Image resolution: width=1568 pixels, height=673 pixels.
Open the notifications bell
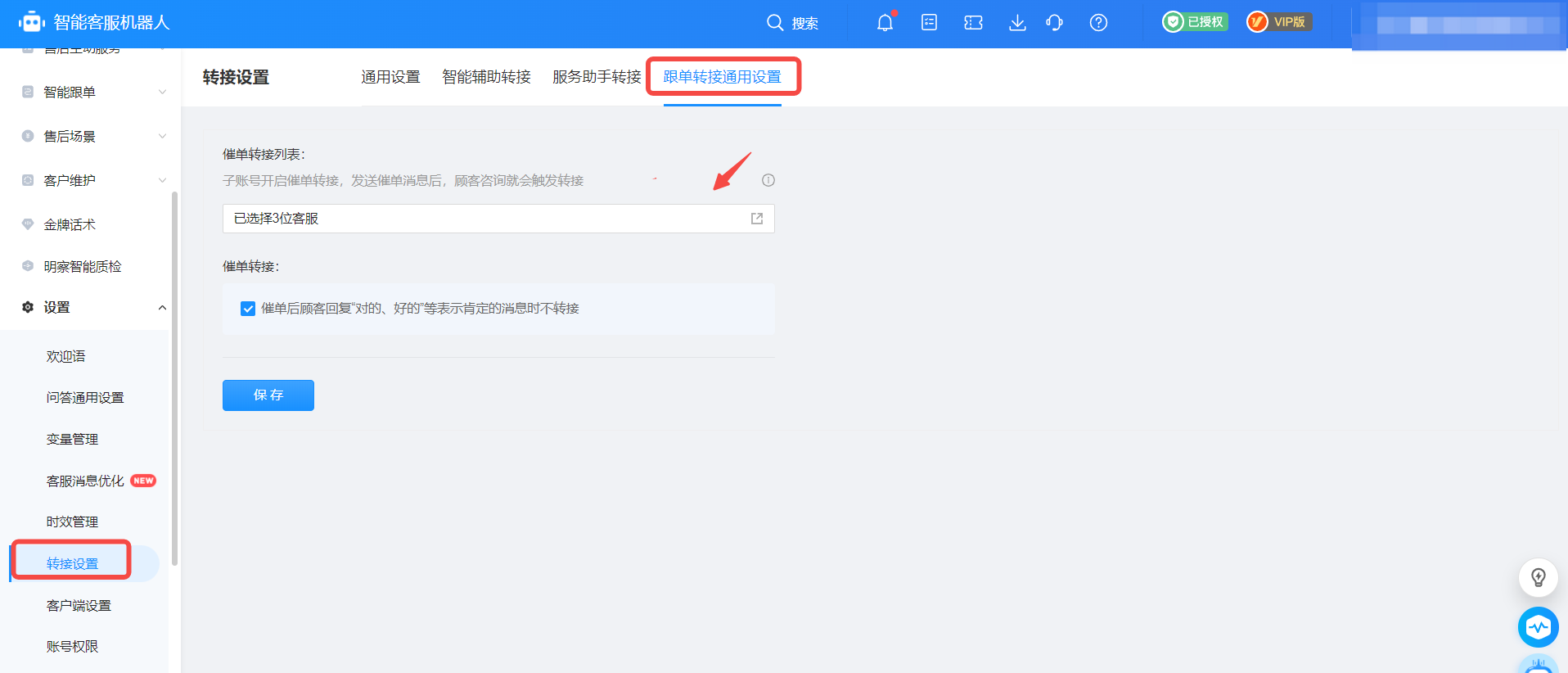[x=885, y=22]
